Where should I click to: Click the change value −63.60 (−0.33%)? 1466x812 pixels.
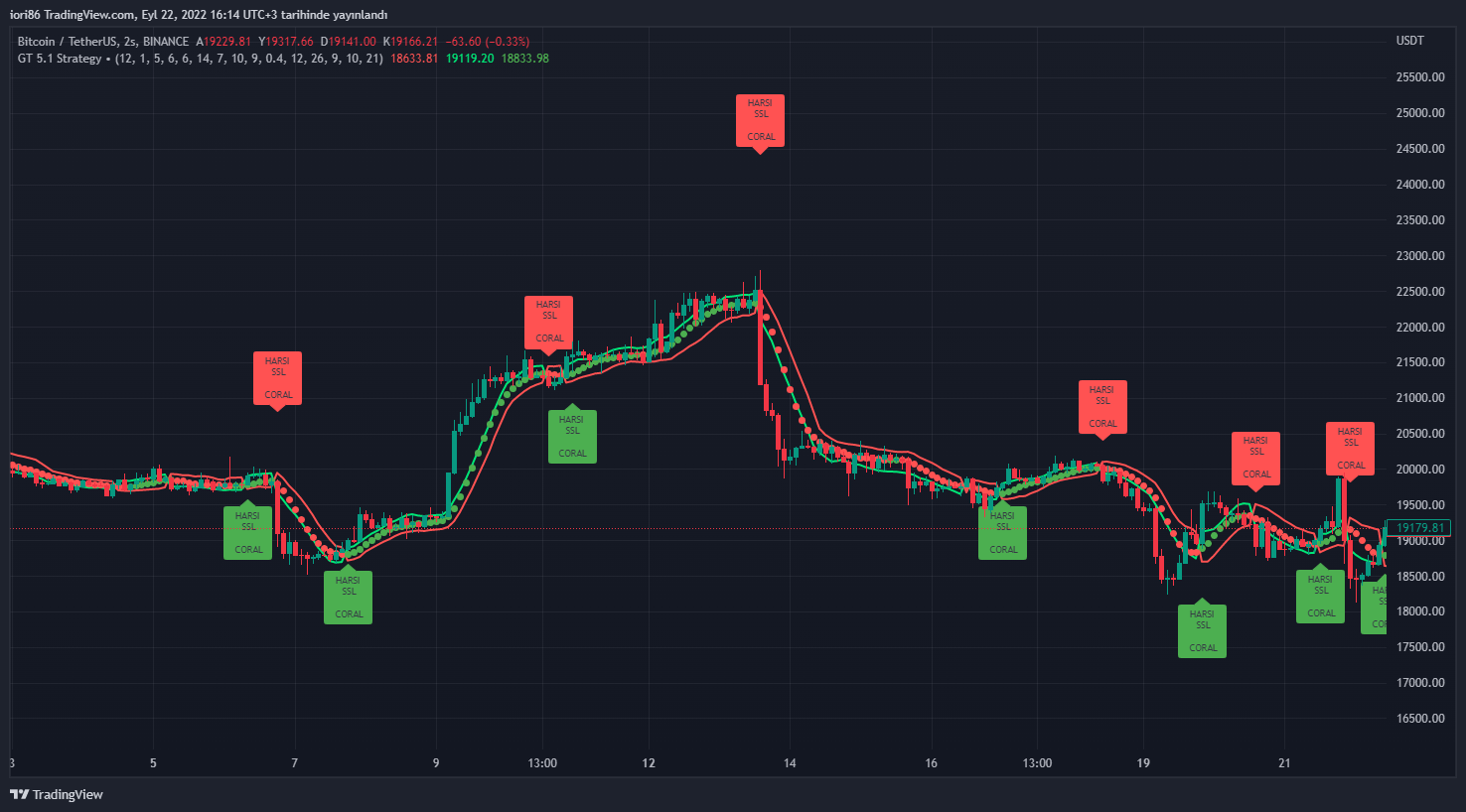(x=488, y=42)
